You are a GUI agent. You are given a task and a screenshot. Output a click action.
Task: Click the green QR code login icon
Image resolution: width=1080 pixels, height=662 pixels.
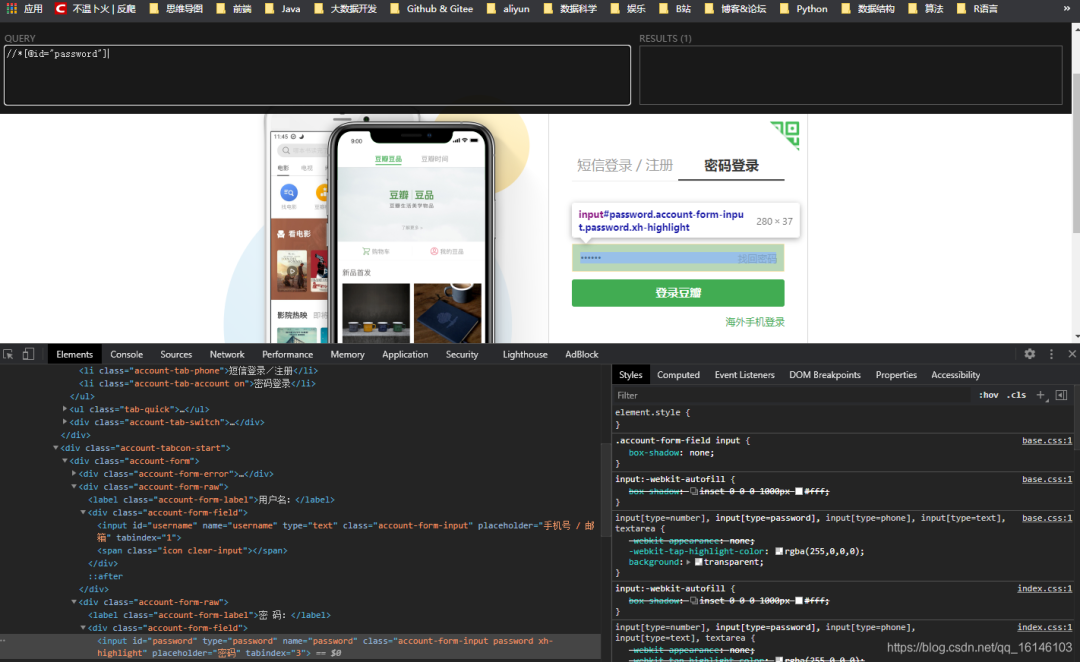(786, 134)
